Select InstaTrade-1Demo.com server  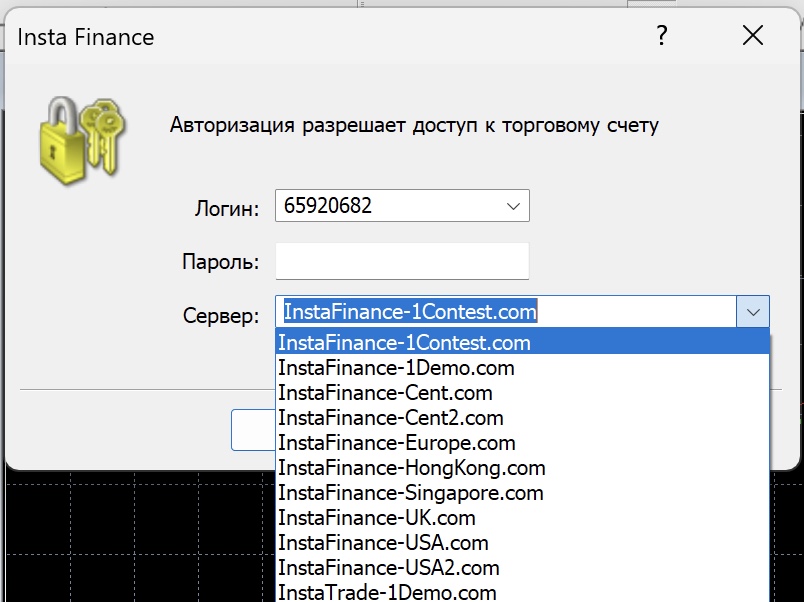click(522, 592)
